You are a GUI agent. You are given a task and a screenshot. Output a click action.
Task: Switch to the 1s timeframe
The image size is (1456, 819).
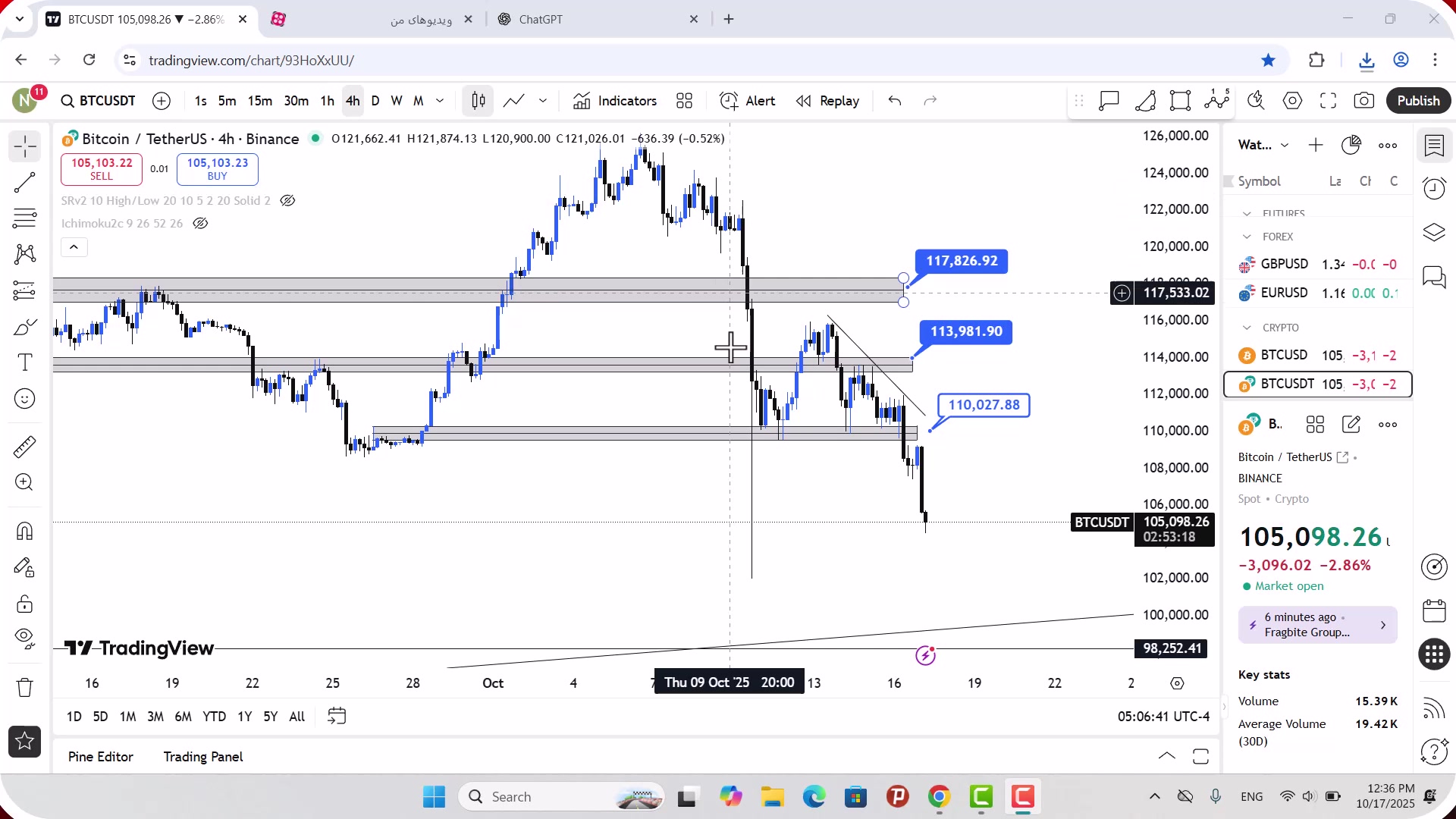point(200,101)
